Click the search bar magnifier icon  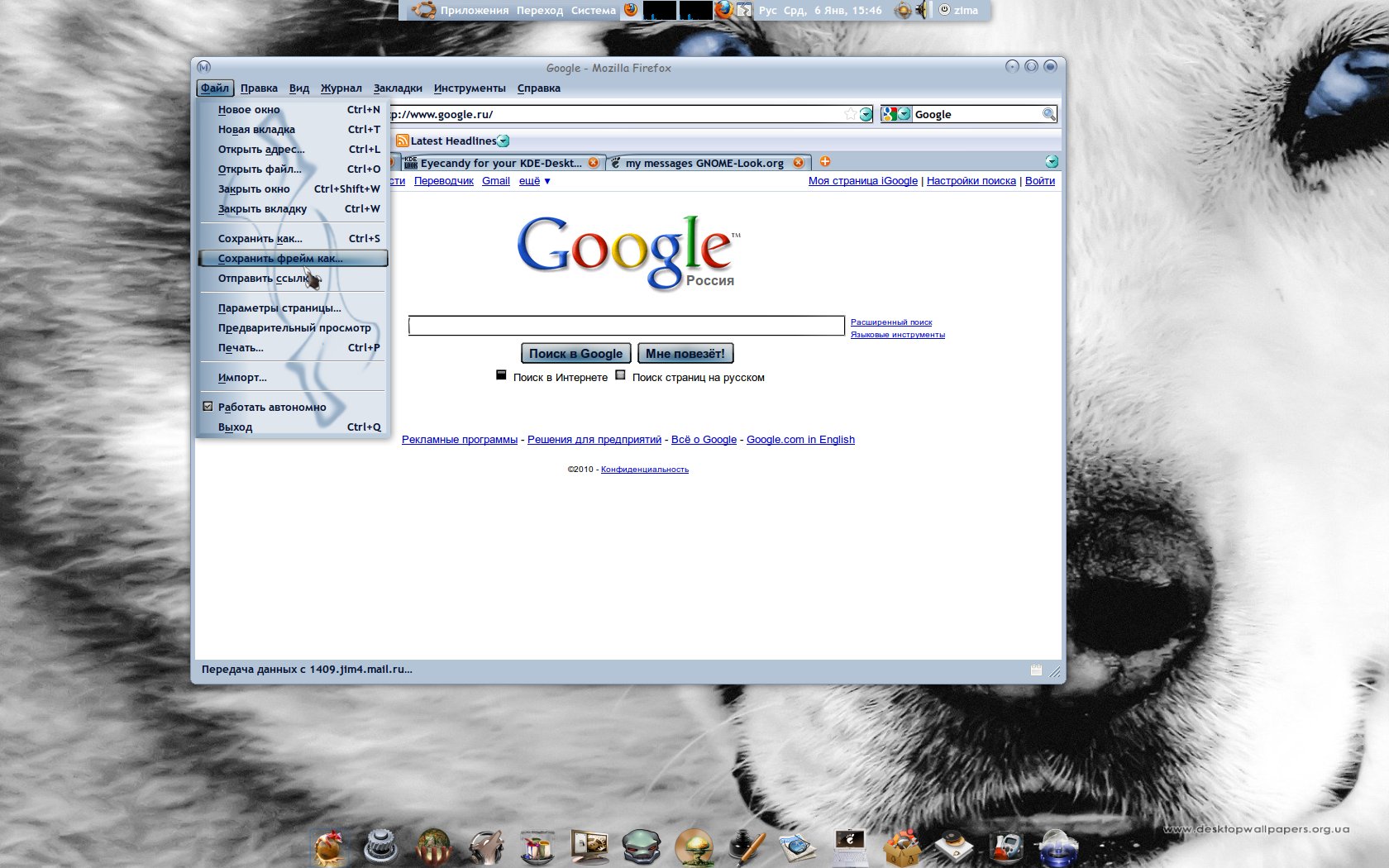click(1048, 114)
